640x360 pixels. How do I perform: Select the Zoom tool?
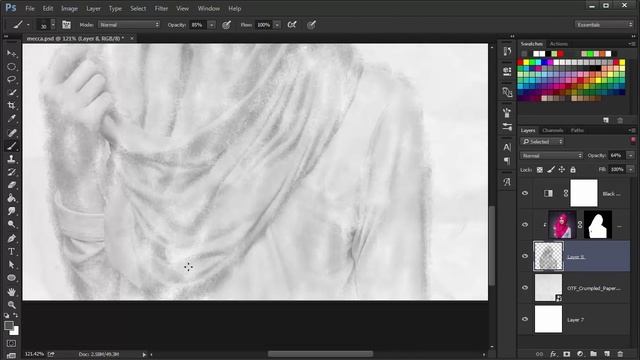(x=11, y=305)
